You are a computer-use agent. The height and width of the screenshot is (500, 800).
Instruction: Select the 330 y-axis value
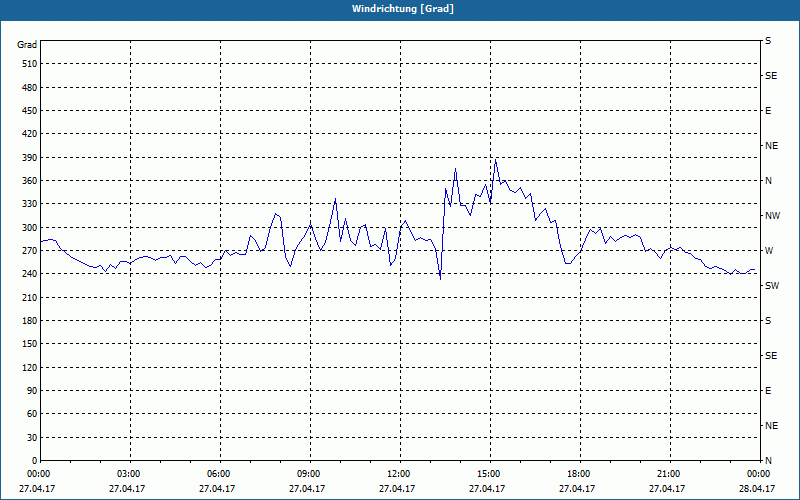(x=30, y=204)
